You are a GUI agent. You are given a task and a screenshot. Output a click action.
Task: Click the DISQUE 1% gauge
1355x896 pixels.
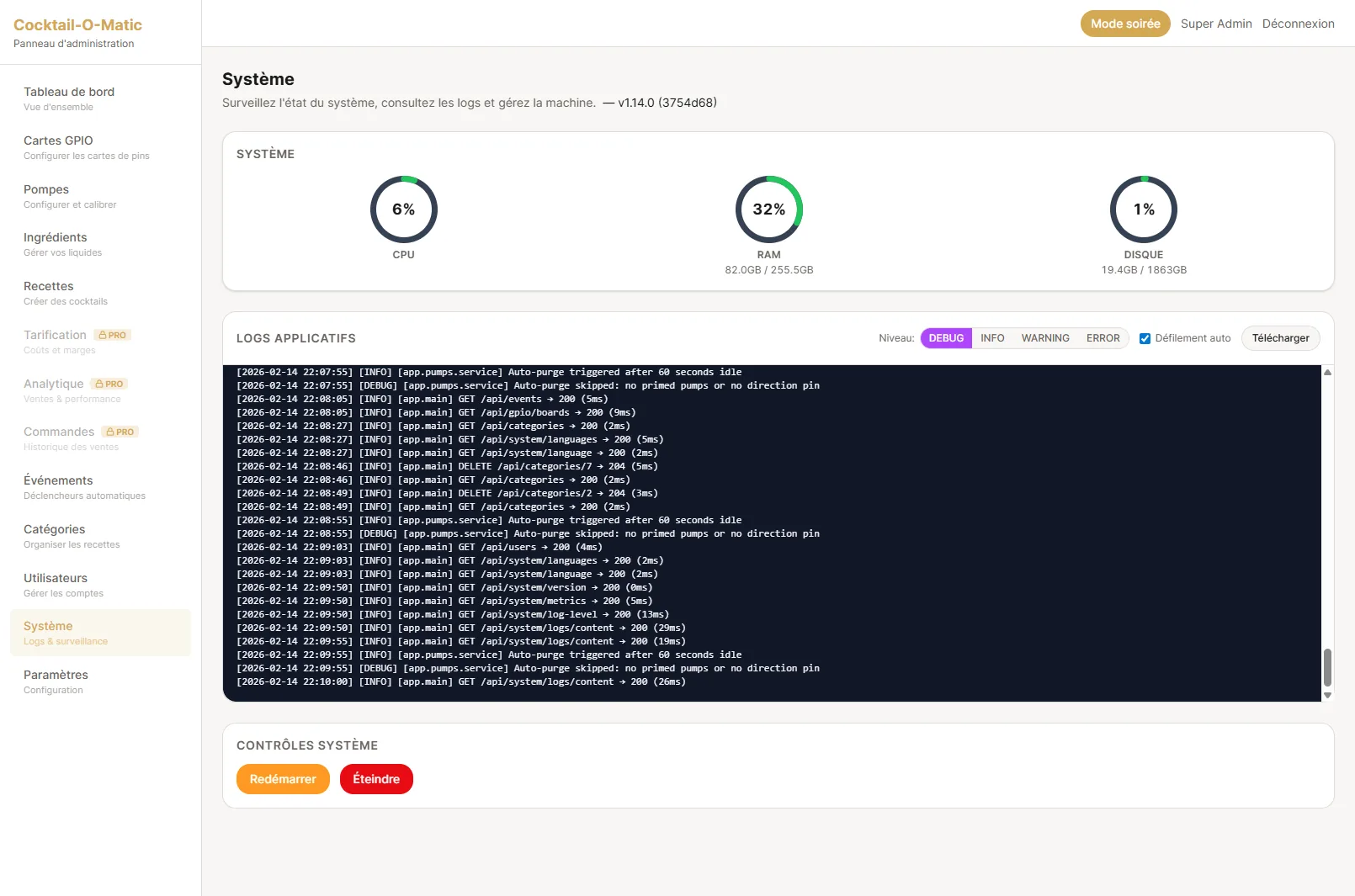[1144, 209]
